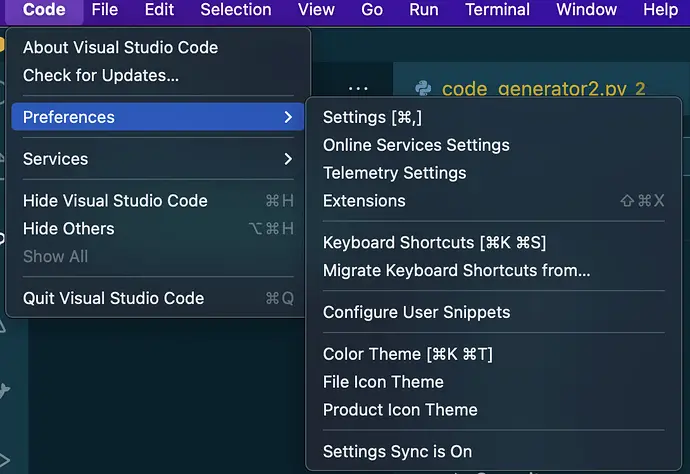
Task: Open the Go menu
Action: [372, 10]
